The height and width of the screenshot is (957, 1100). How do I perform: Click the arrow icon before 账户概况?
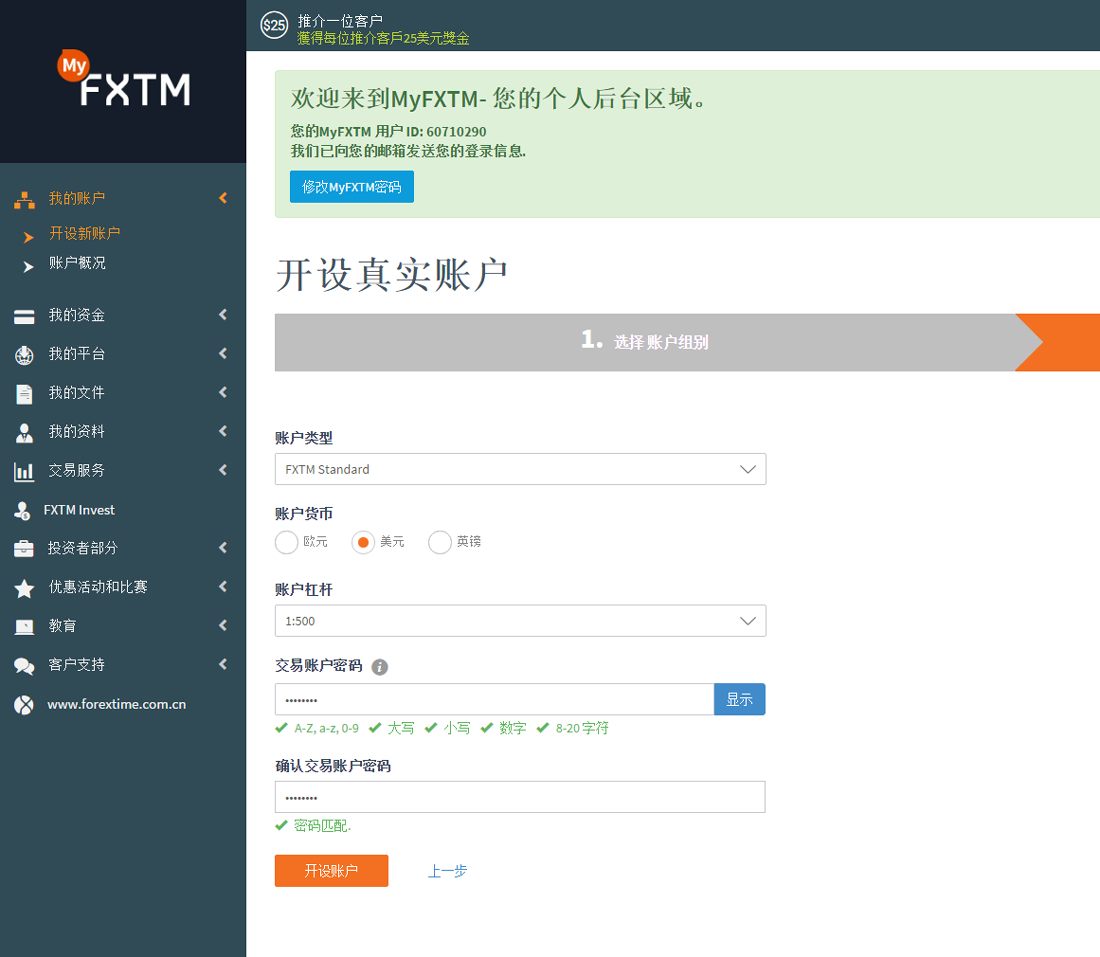tap(28, 267)
